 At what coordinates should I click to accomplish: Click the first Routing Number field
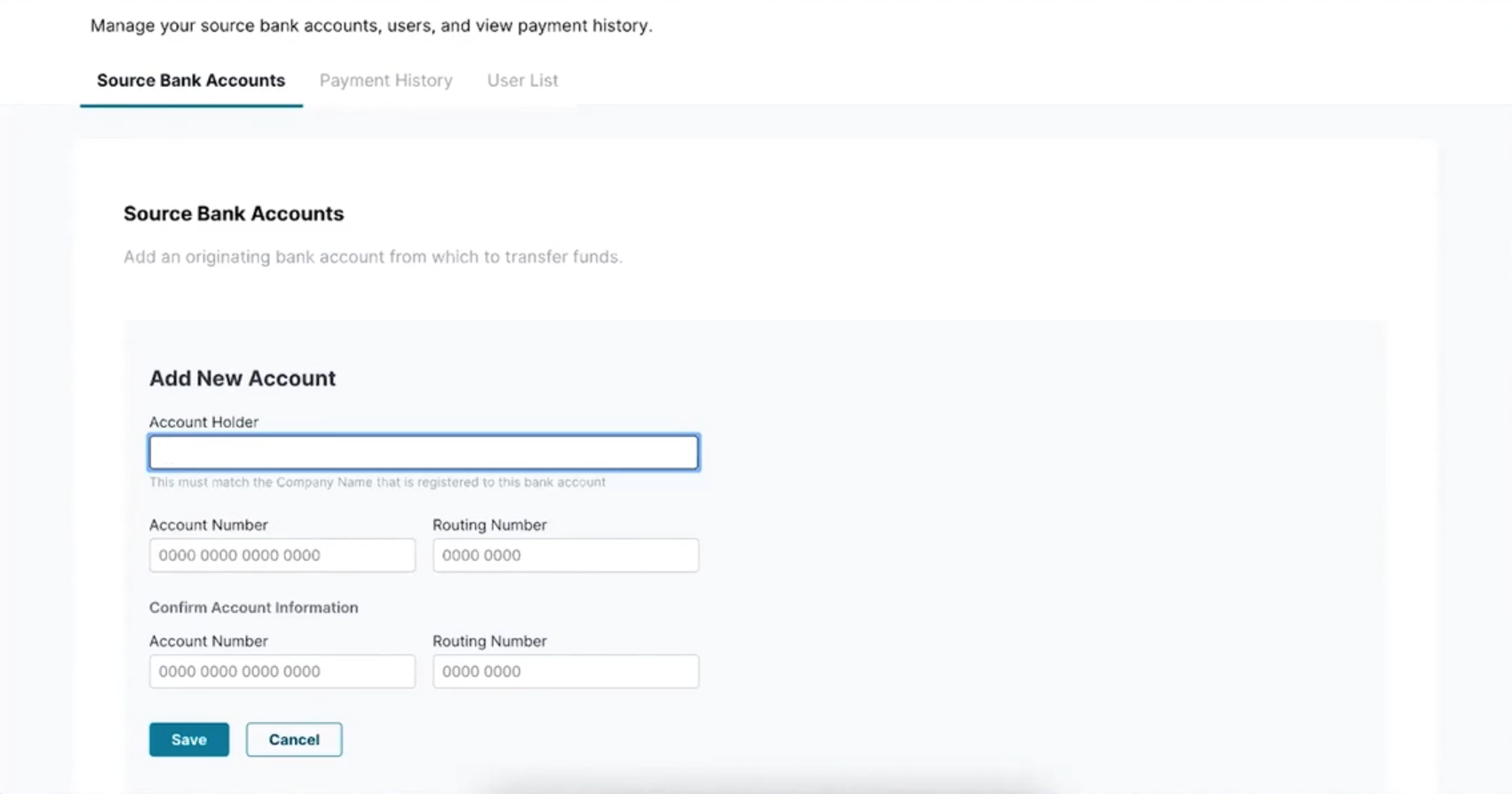click(566, 555)
